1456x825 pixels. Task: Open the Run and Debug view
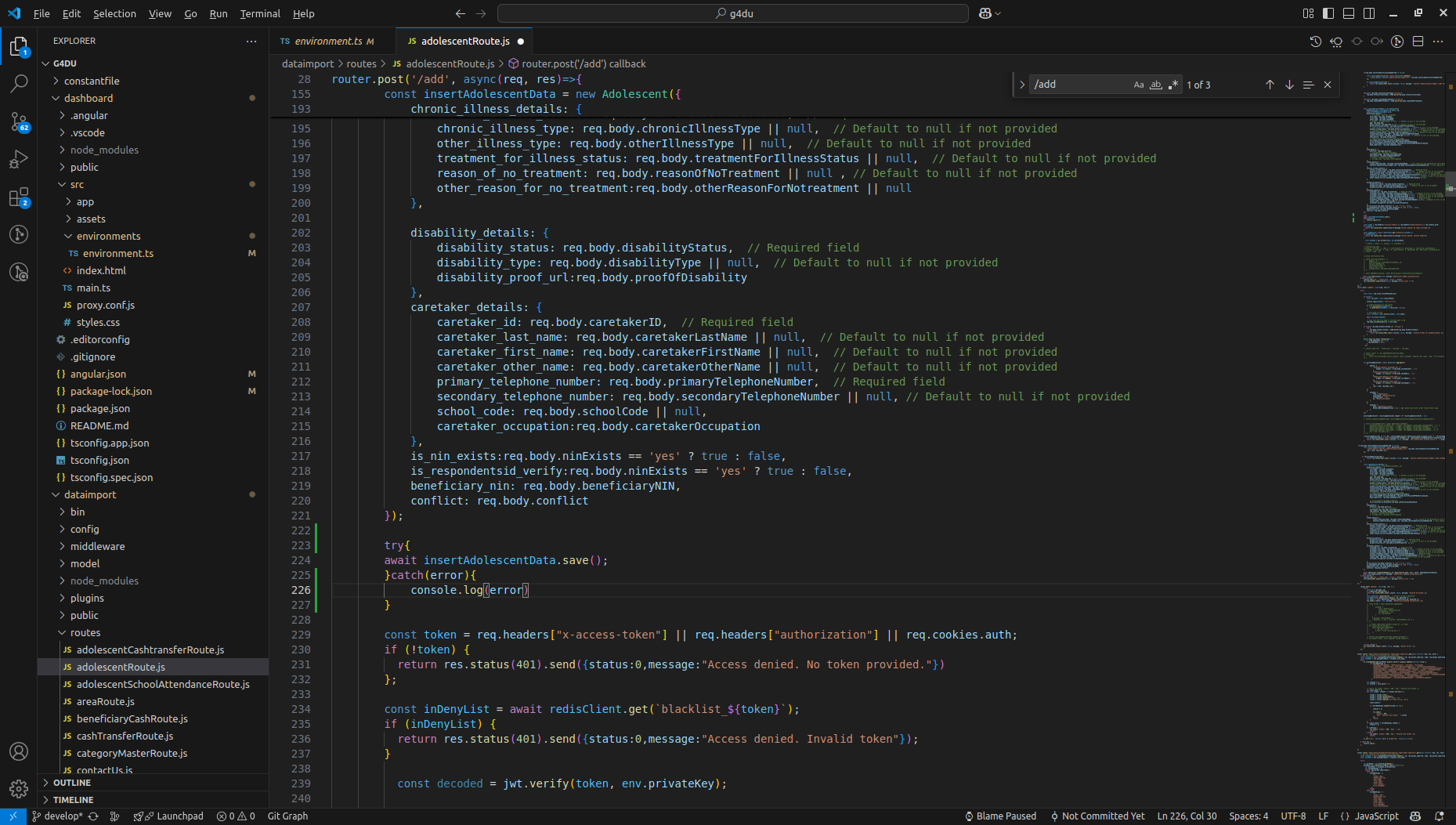(x=19, y=159)
